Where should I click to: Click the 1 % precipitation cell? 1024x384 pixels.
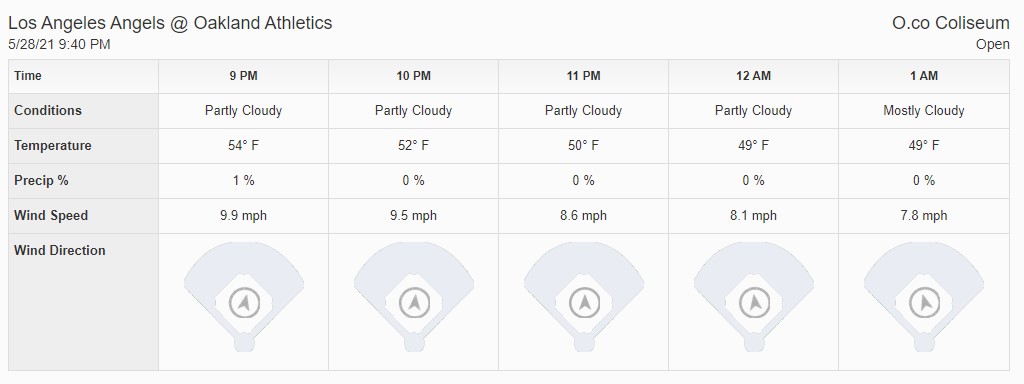pos(244,180)
